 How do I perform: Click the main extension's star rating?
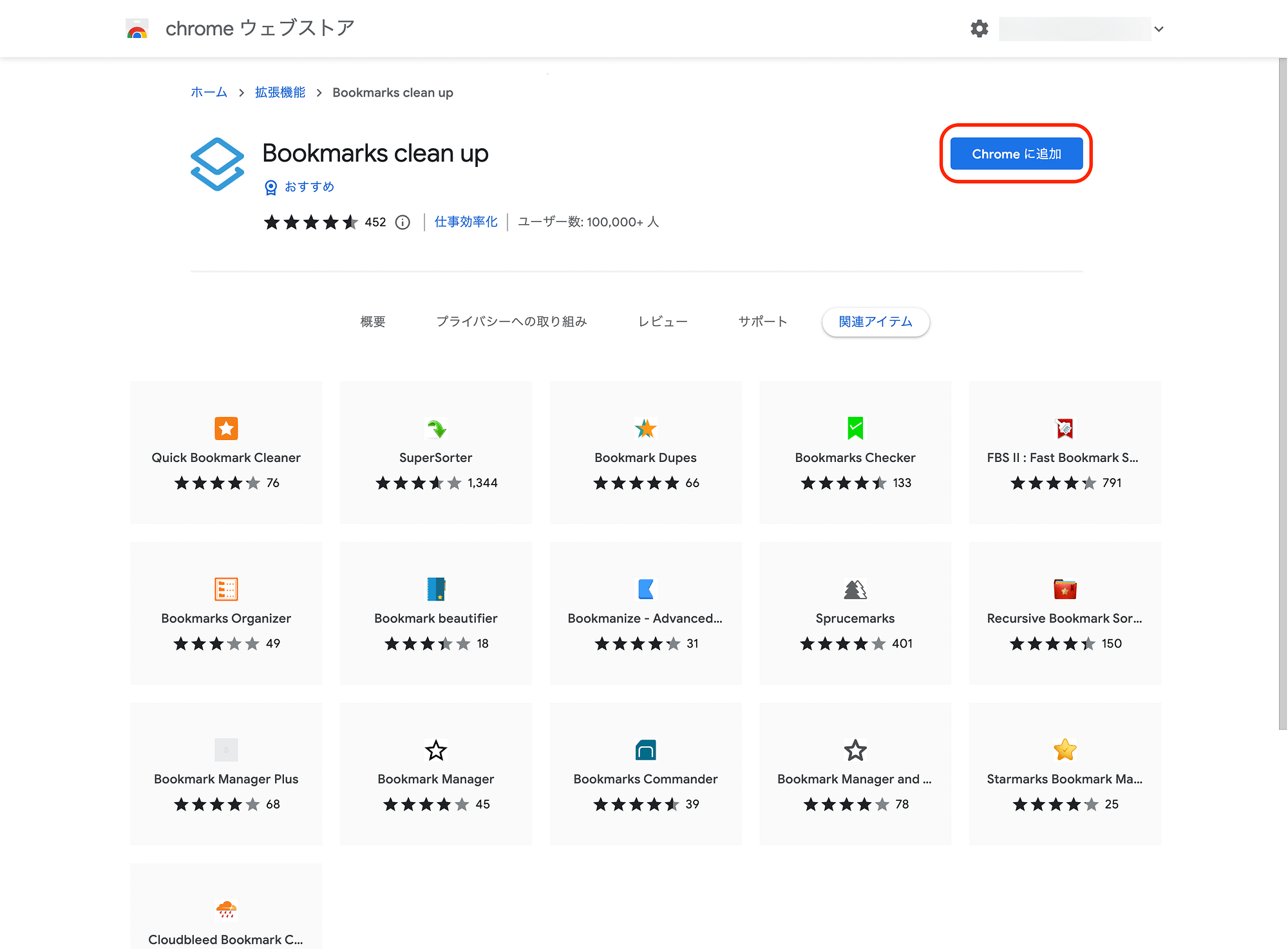point(310,222)
